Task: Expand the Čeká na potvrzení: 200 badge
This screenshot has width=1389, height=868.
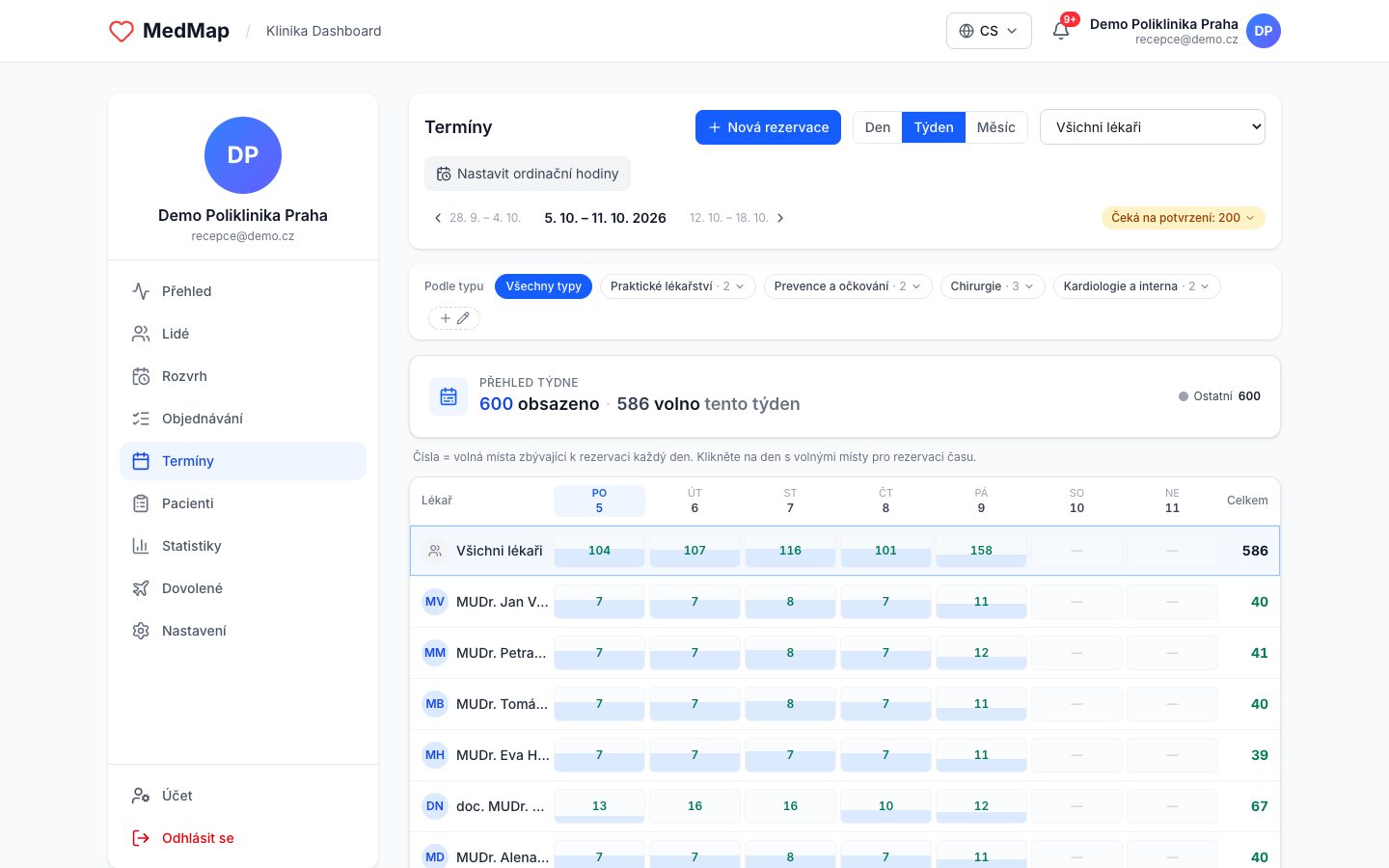Action: 1184,218
